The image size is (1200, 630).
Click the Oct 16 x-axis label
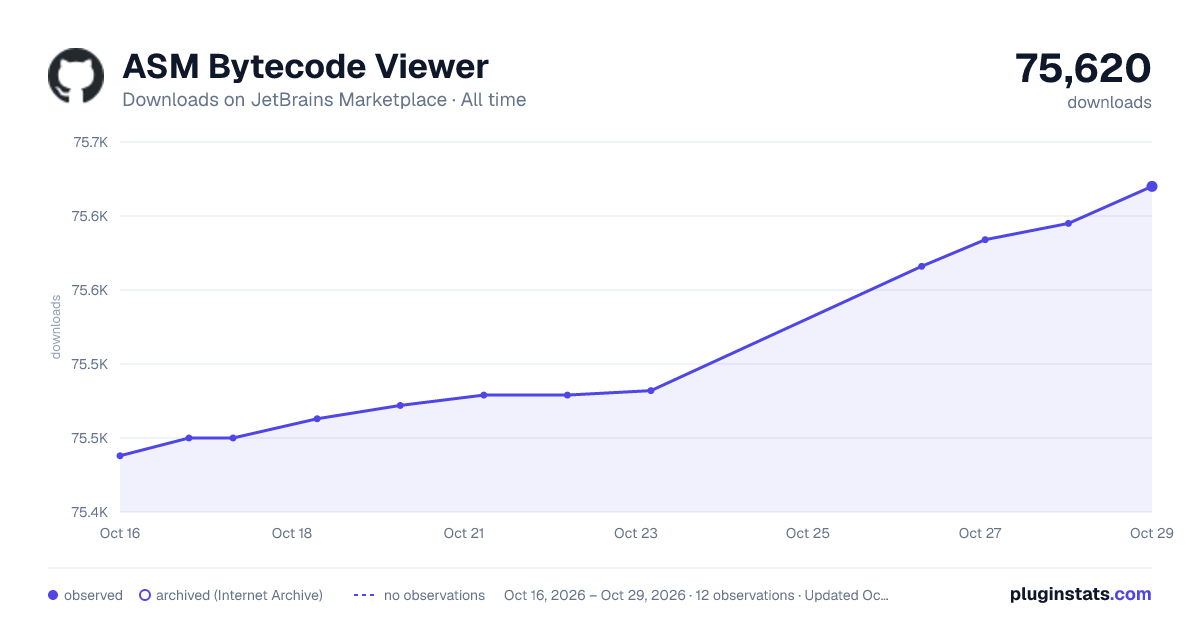tap(120, 533)
